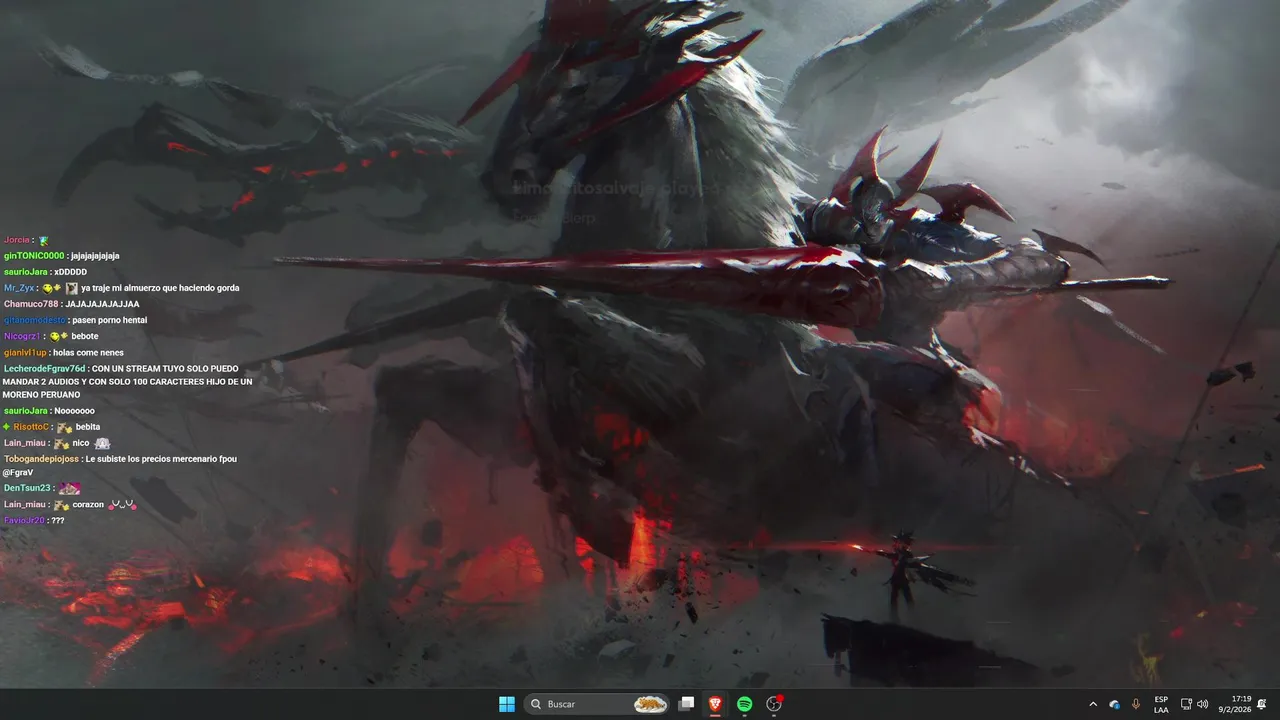Click the Buscar search box in taskbar
Viewport: 1280px width, 720px height.
[596, 704]
